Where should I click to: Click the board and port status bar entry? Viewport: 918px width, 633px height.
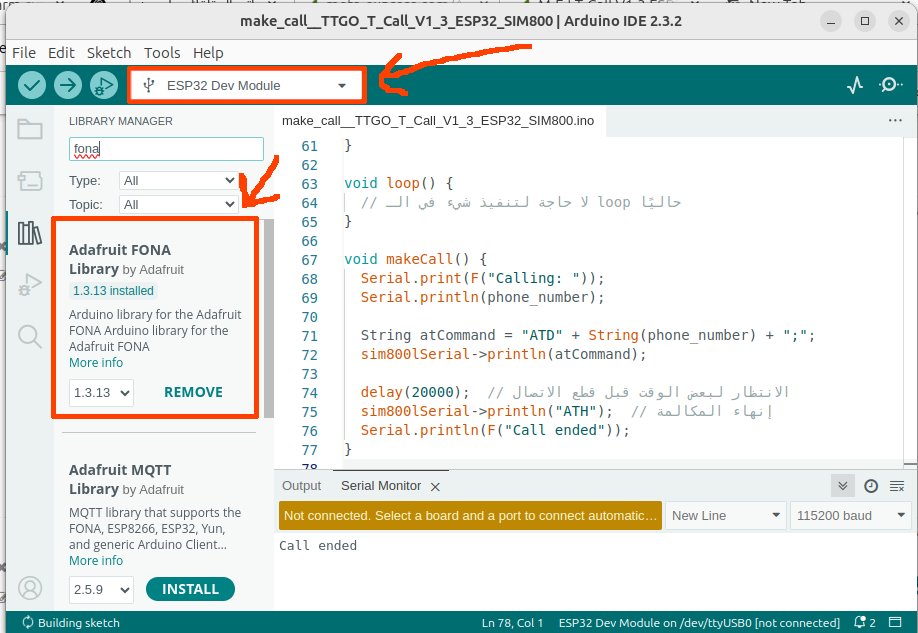pyautogui.click(x=699, y=623)
